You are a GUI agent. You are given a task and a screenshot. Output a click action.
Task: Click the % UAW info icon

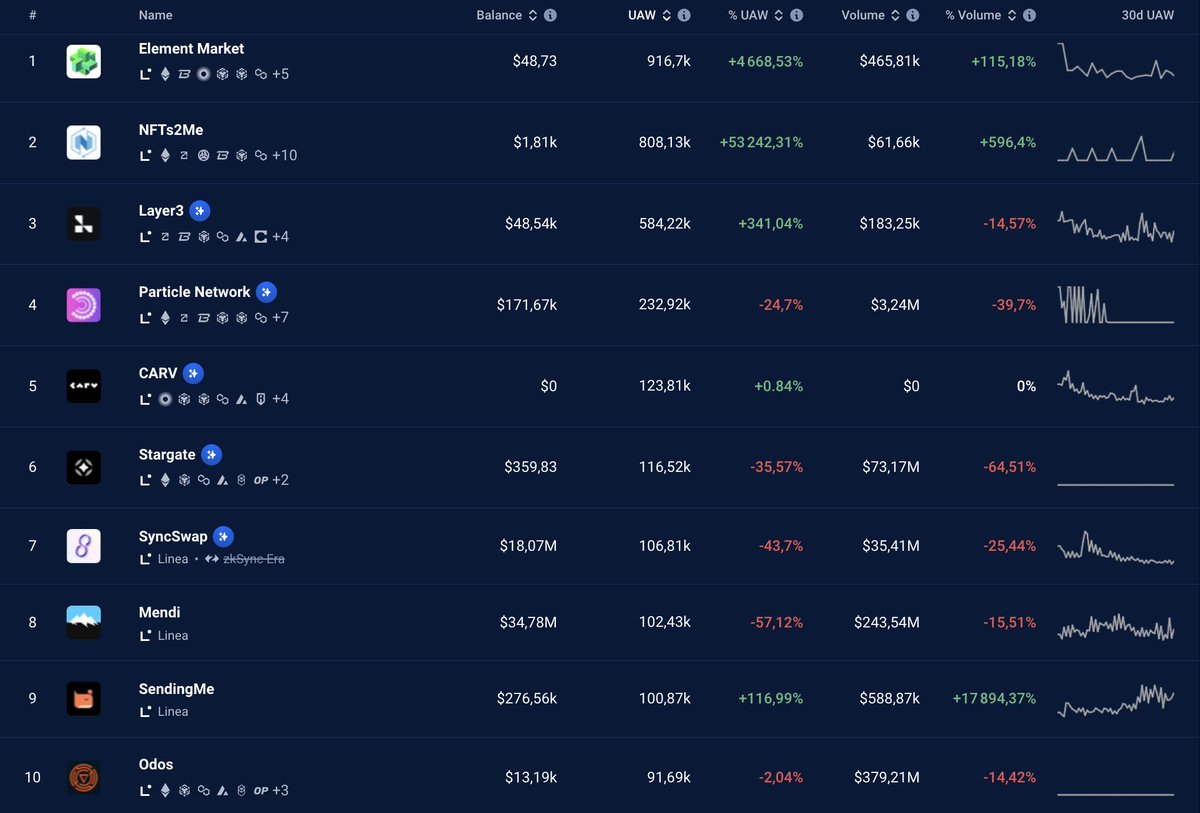pos(796,15)
